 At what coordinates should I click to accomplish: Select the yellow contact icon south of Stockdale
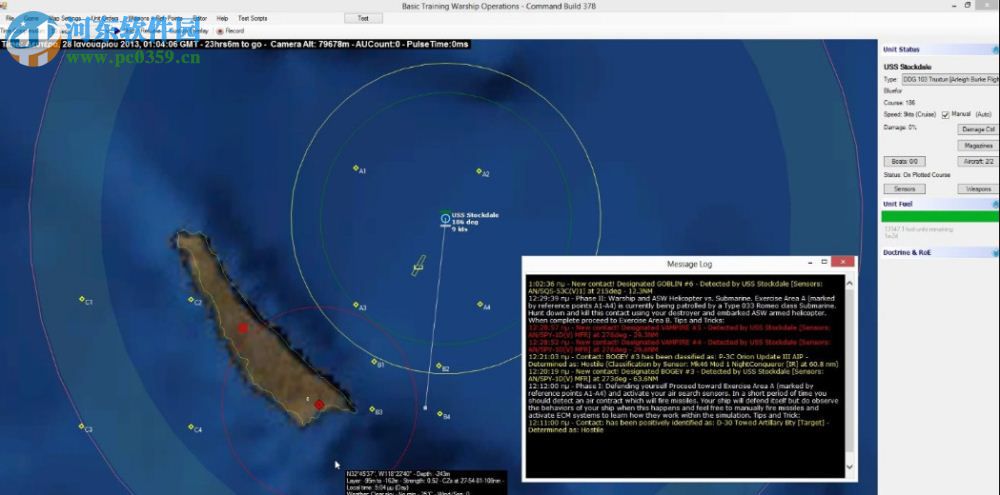[x=418, y=265]
